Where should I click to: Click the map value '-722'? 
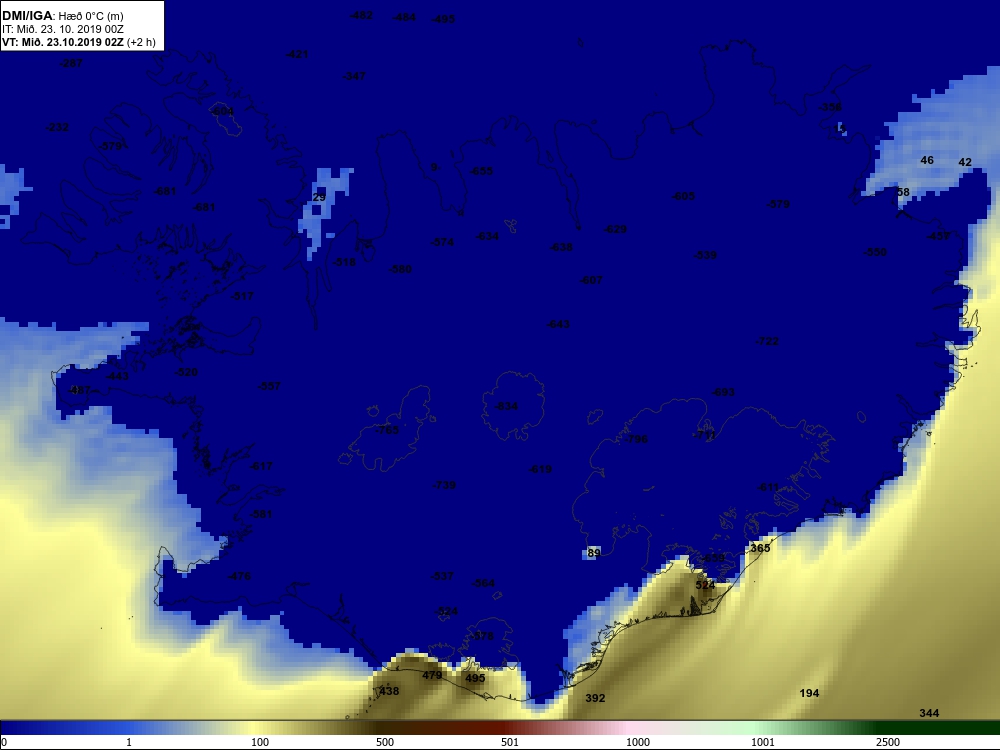tap(767, 341)
